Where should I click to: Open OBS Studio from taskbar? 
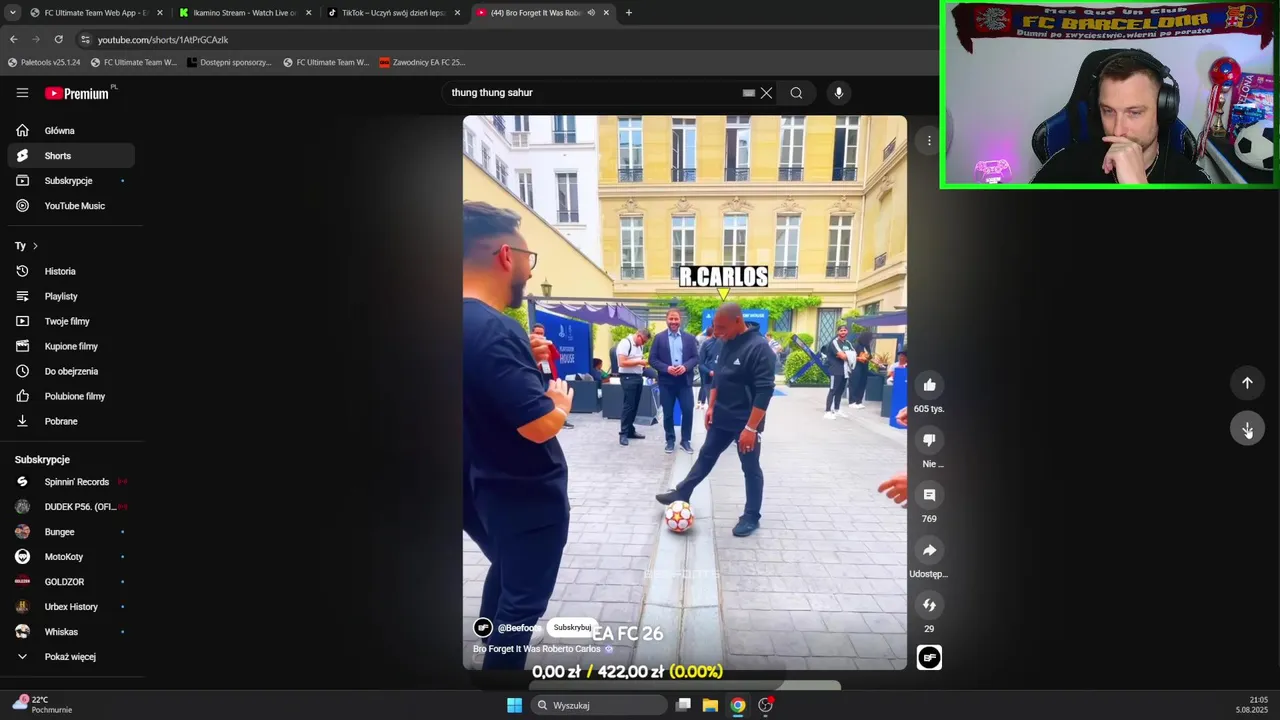click(x=765, y=705)
